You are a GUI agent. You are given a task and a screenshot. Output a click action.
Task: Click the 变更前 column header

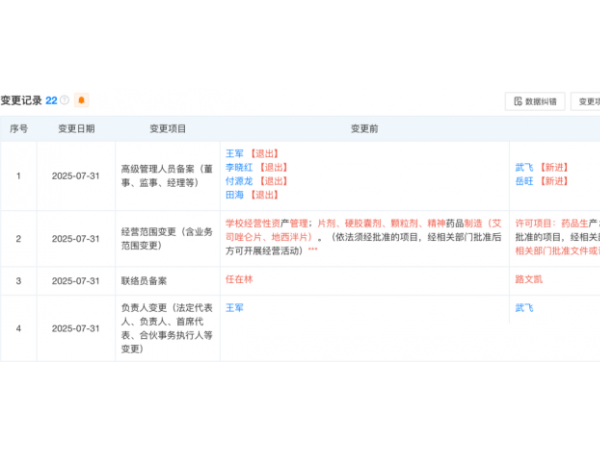(x=364, y=128)
